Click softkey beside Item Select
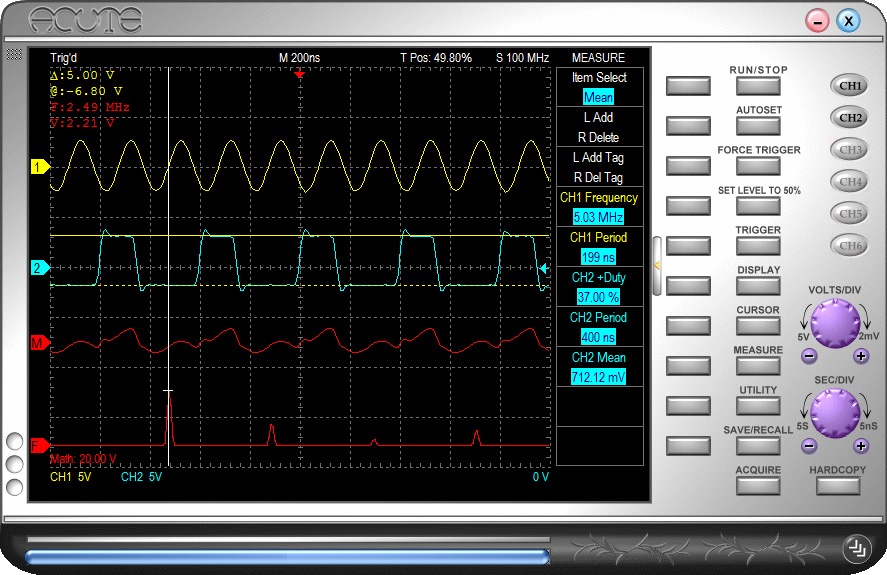Image resolution: width=887 pixels, height=575 pixels. click(x=688, y=86)
